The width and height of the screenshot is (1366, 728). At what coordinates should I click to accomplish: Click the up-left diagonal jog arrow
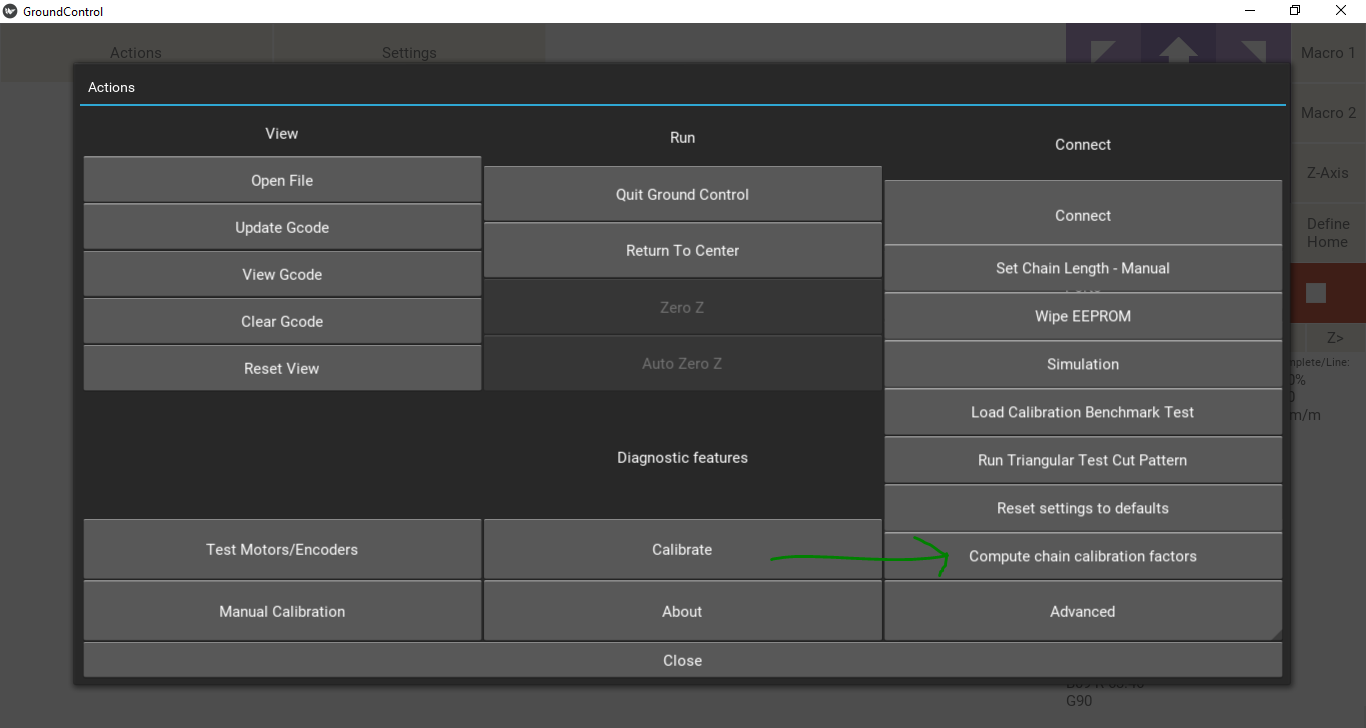pyautogui.click(x=1103, y=50)
